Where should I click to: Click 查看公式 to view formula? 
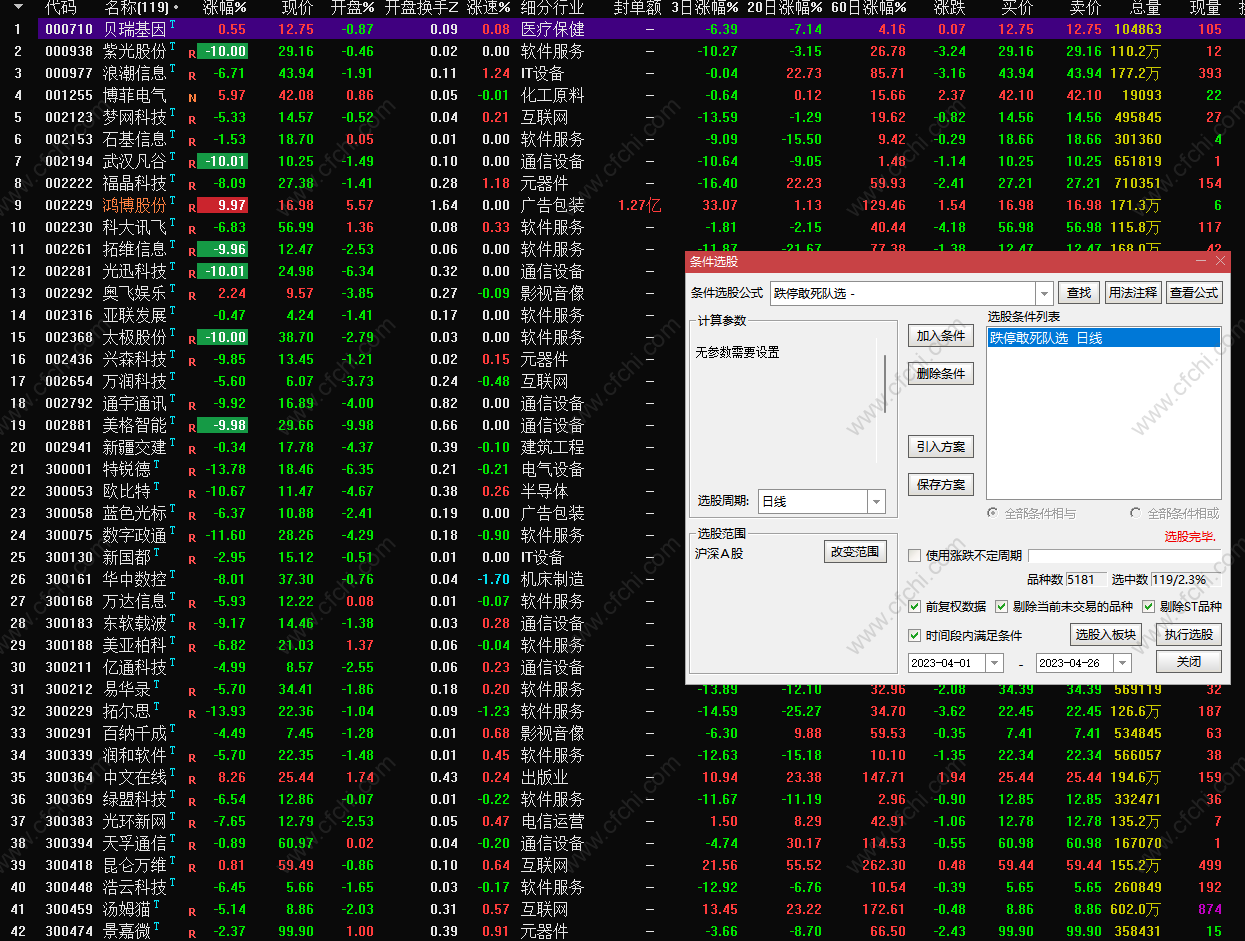[1194, 293]
